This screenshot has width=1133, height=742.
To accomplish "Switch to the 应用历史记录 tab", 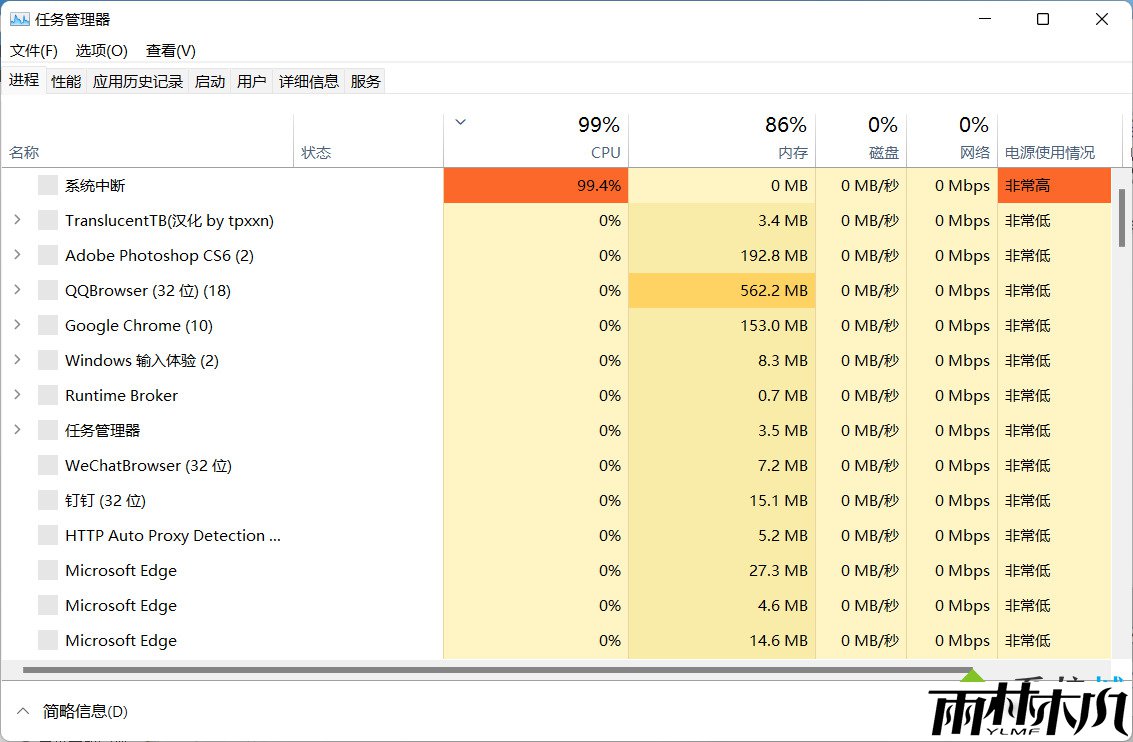I will [x=137, y=82].
